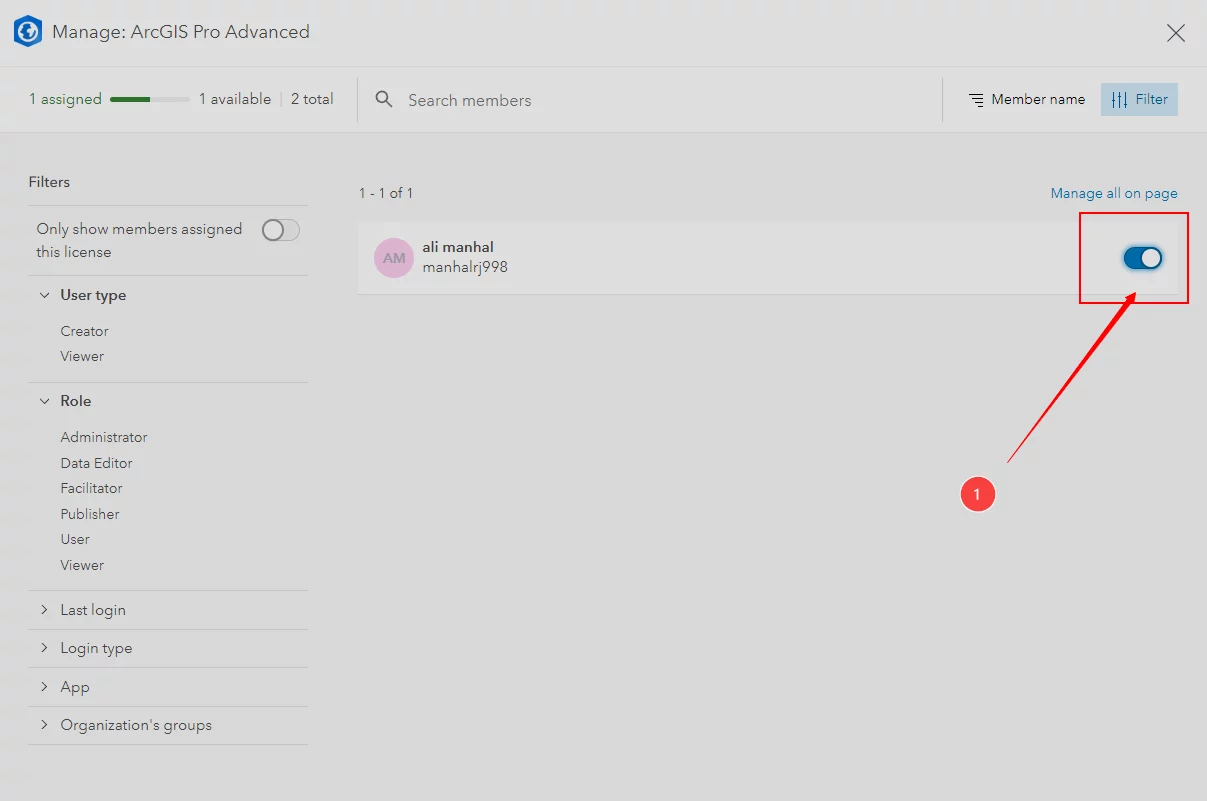Click the AM member avatar
The height and width of the screenshot is (801, 1207).
pyautogui.click(x=394, y=258)
